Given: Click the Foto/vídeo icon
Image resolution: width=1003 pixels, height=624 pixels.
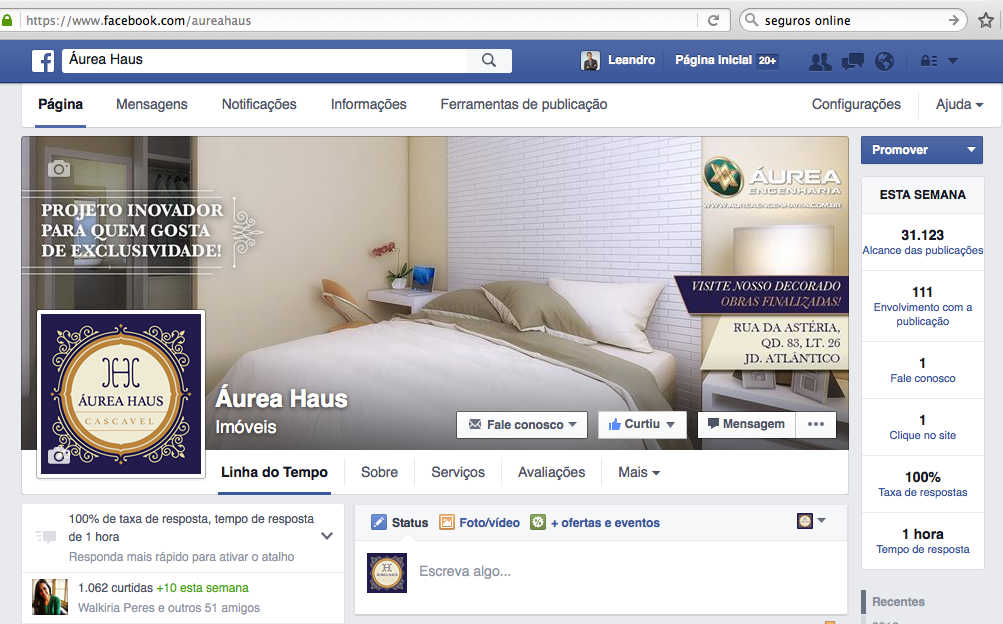Looking at the screenshot, I should pyautogui.click(x=446, y=522).
